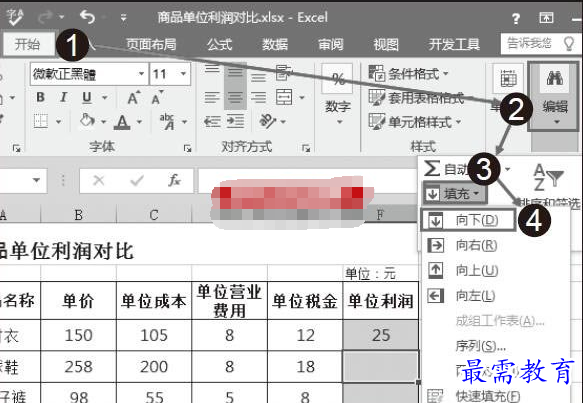This screenshot has height=403, width=583.
Task: Click Merge and Center icon
Action: click(x=284, y=97)
